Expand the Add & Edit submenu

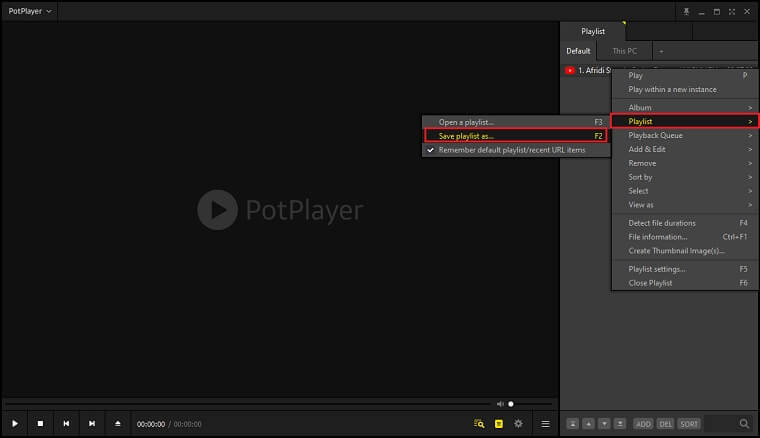(x=685, y=149)
